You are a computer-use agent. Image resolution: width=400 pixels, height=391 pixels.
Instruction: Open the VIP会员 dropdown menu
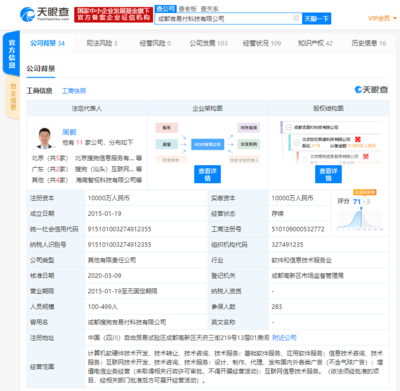click(382, 18)
